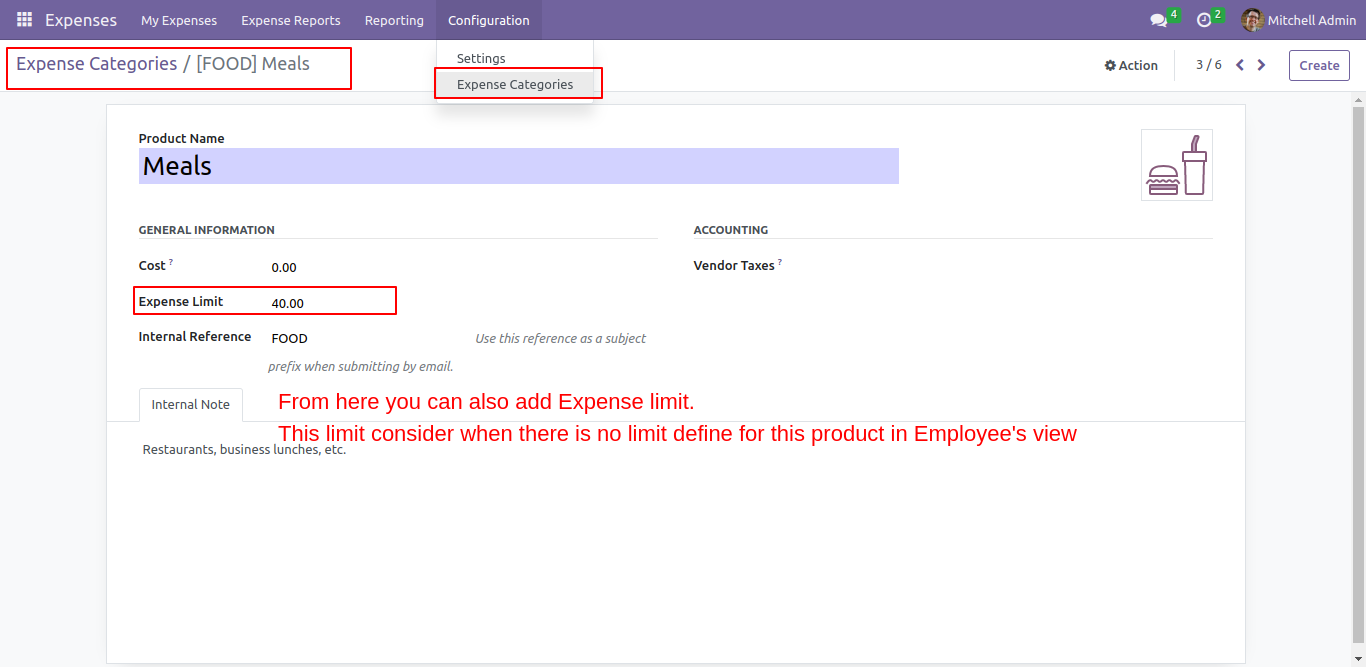
Task: Open My Expenses menu
Action: coord(179,20)
